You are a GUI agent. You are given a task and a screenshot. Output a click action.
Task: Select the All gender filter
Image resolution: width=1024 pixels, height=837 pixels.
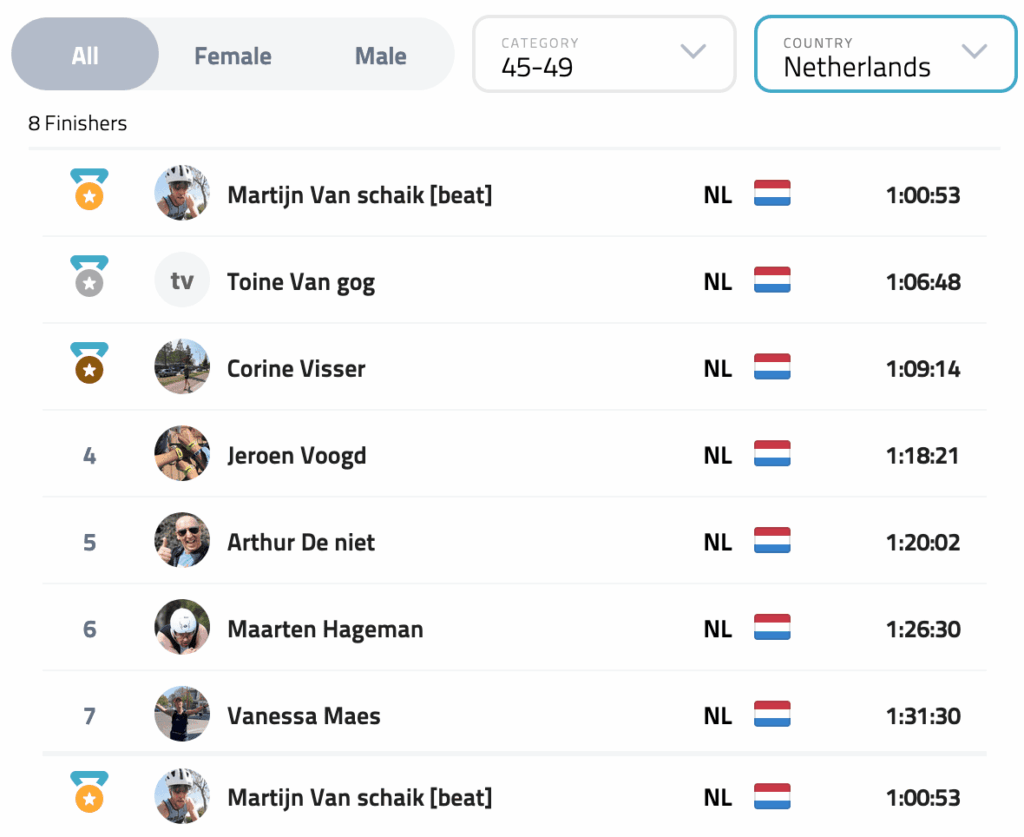(85, 56)
